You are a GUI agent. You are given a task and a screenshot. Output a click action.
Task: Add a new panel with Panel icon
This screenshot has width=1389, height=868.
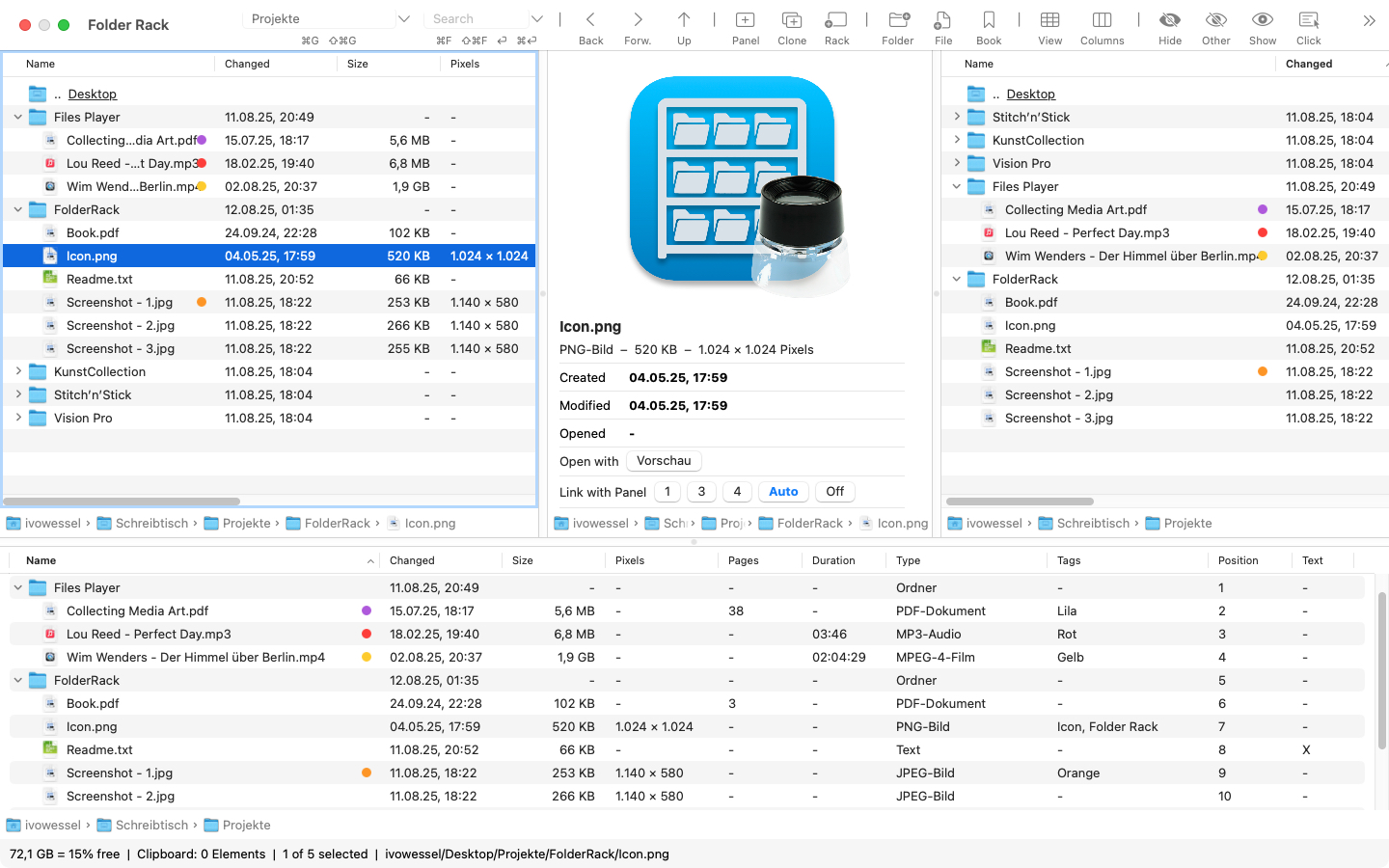(745, 20)
